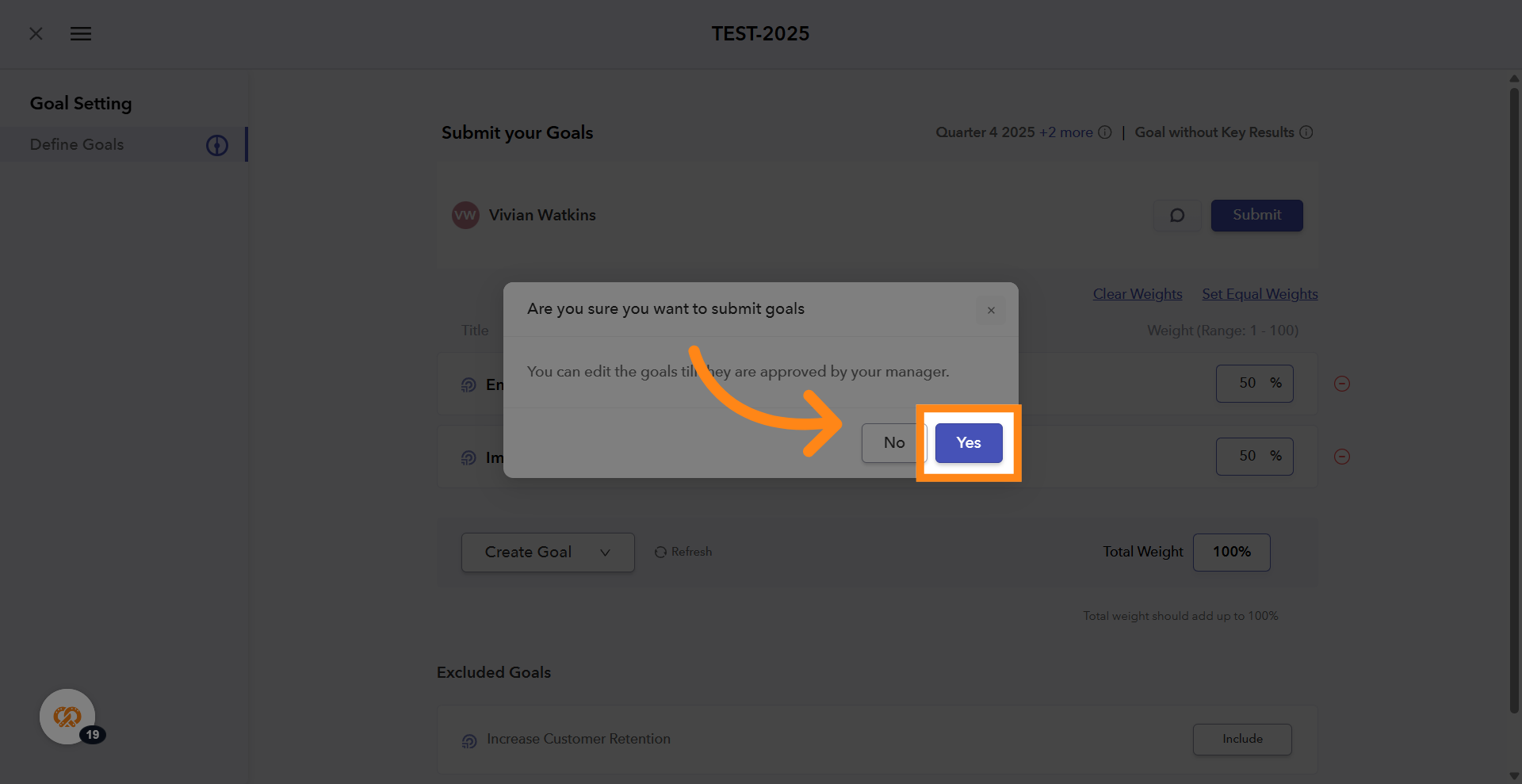Screen dimensions: 1522x784
Task: Click the info icon for Goal without Key Results
Action: point(1306,132)
